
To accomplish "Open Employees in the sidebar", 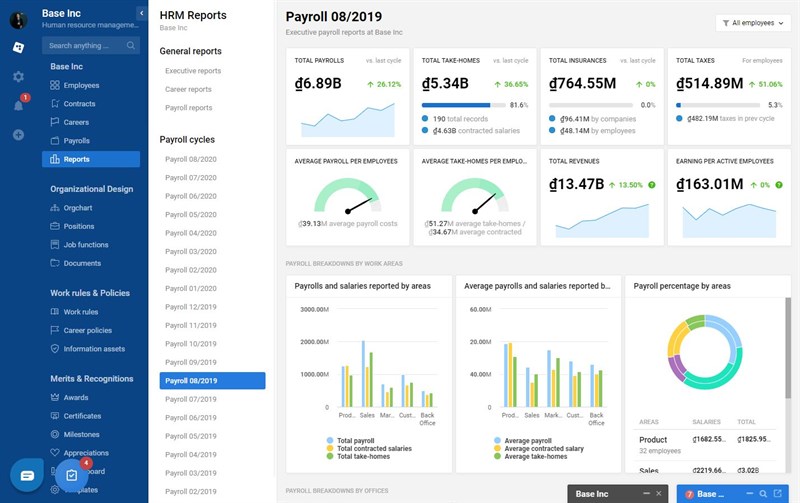I will (x=81, y=85).
